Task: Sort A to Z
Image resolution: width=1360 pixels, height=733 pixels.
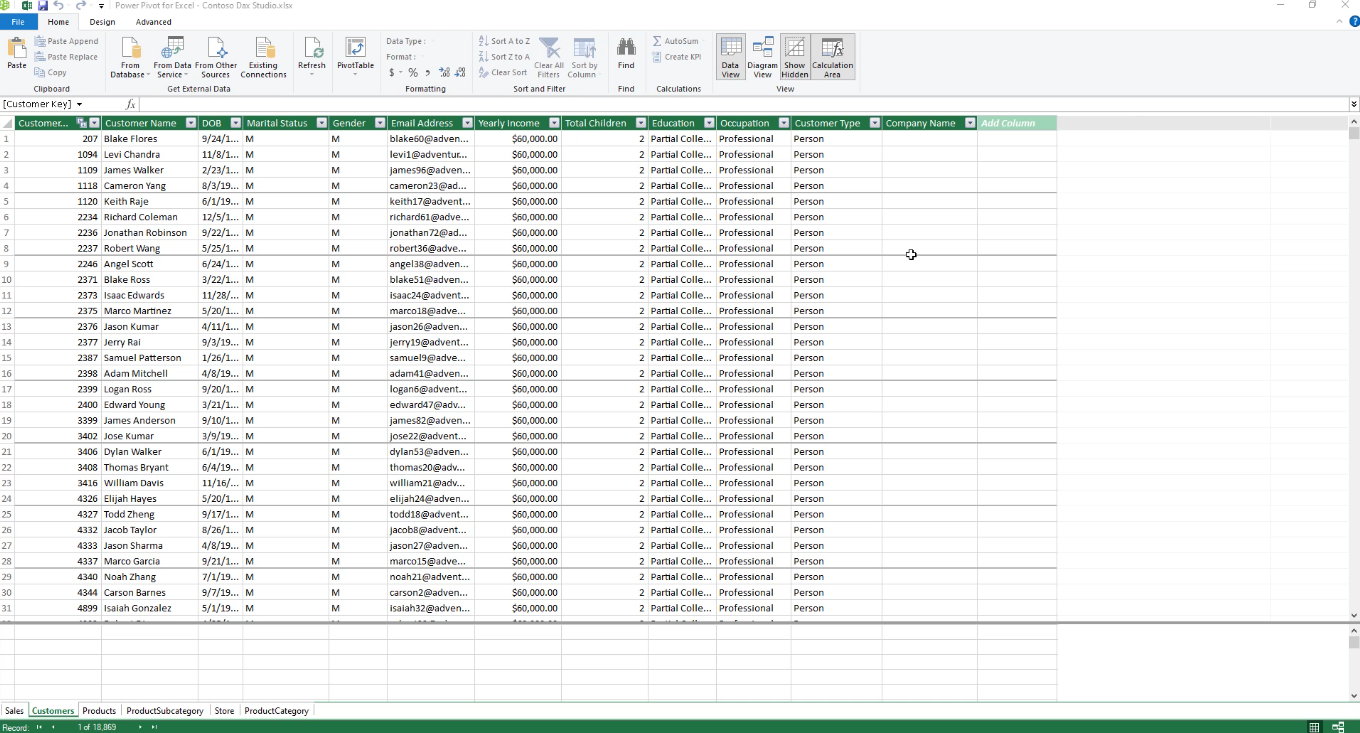Action: coord(504,41)
